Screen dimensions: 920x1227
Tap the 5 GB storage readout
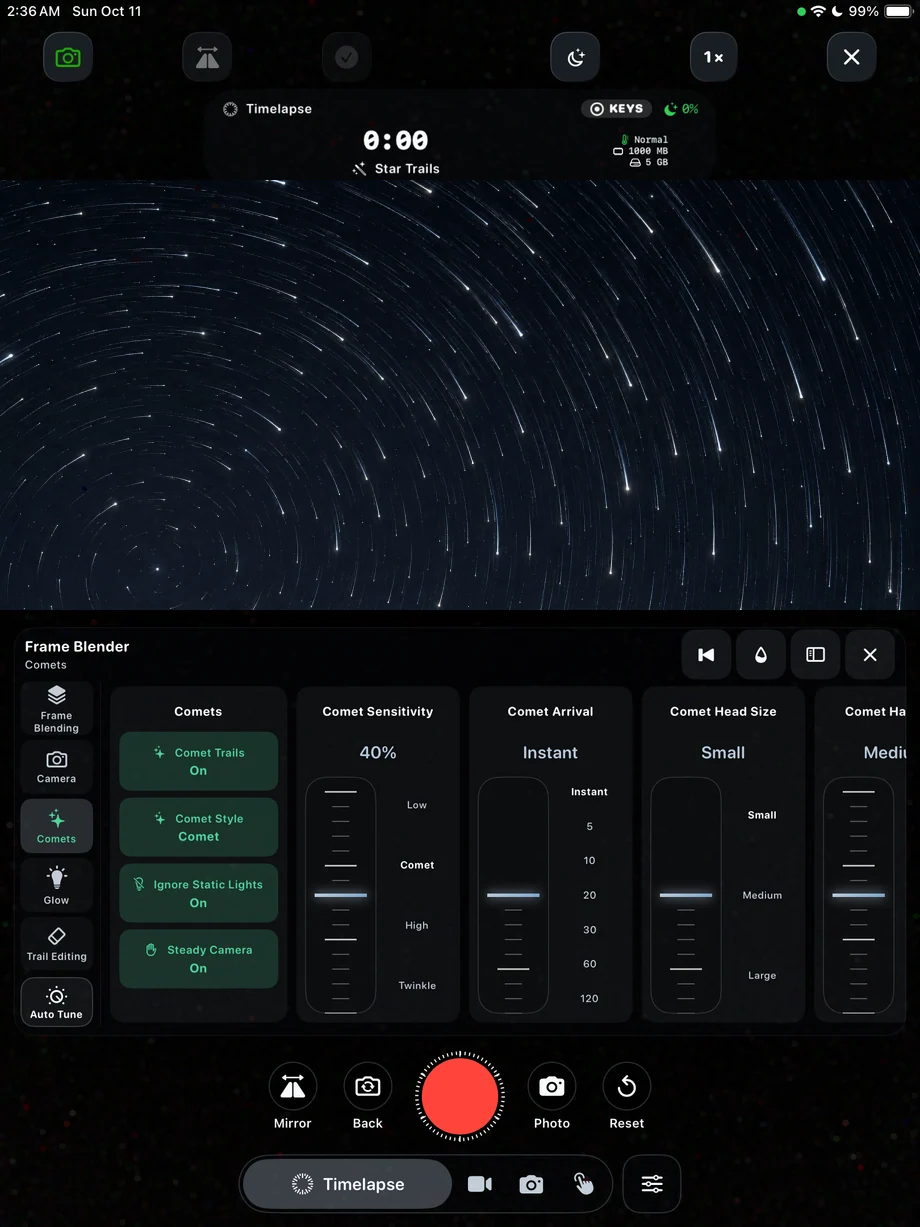point(649,162)
